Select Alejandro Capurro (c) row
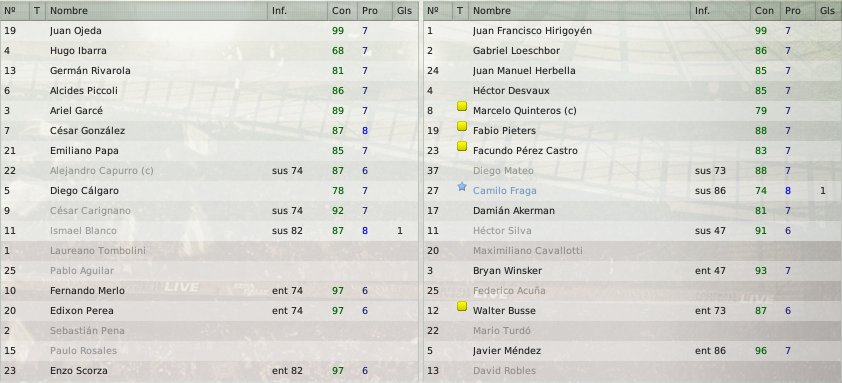This screenshot has height=383, width=842. pos(209,171)
